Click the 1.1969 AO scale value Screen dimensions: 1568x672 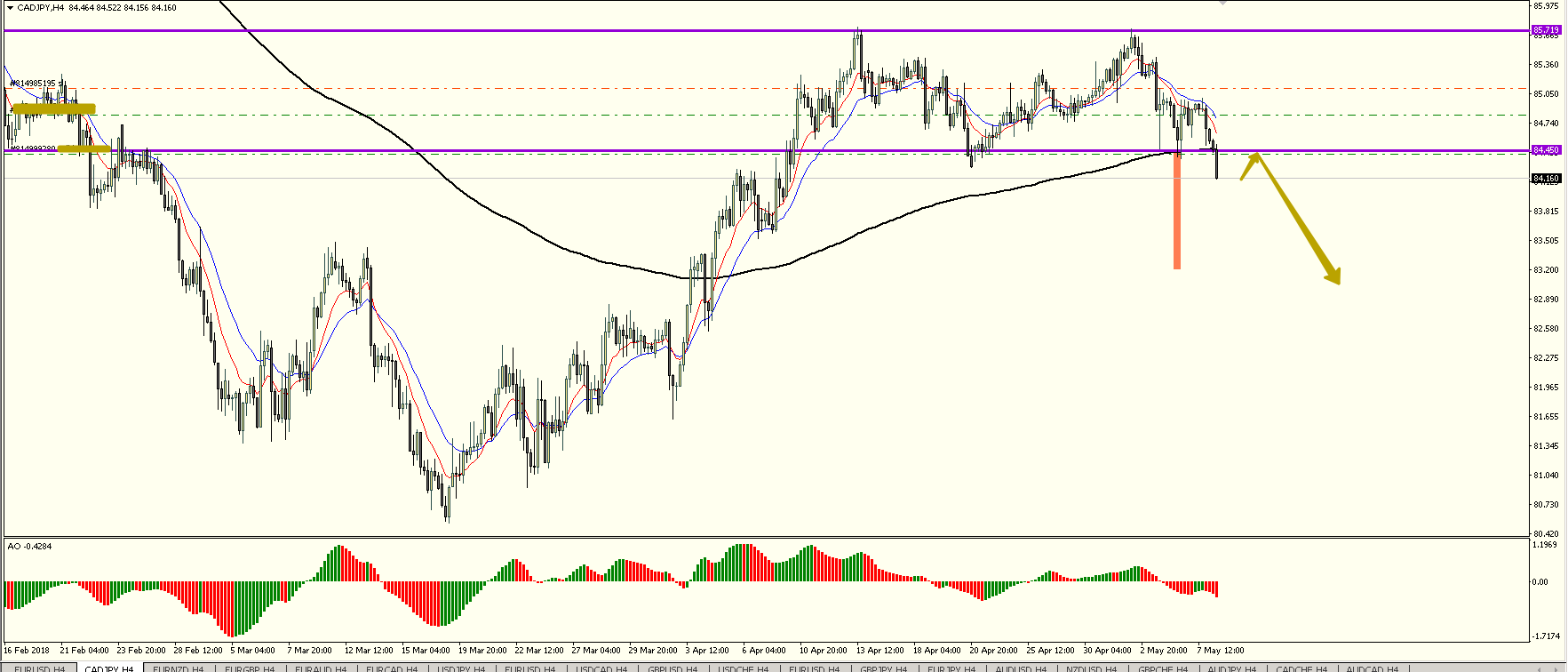(1546, 545)
